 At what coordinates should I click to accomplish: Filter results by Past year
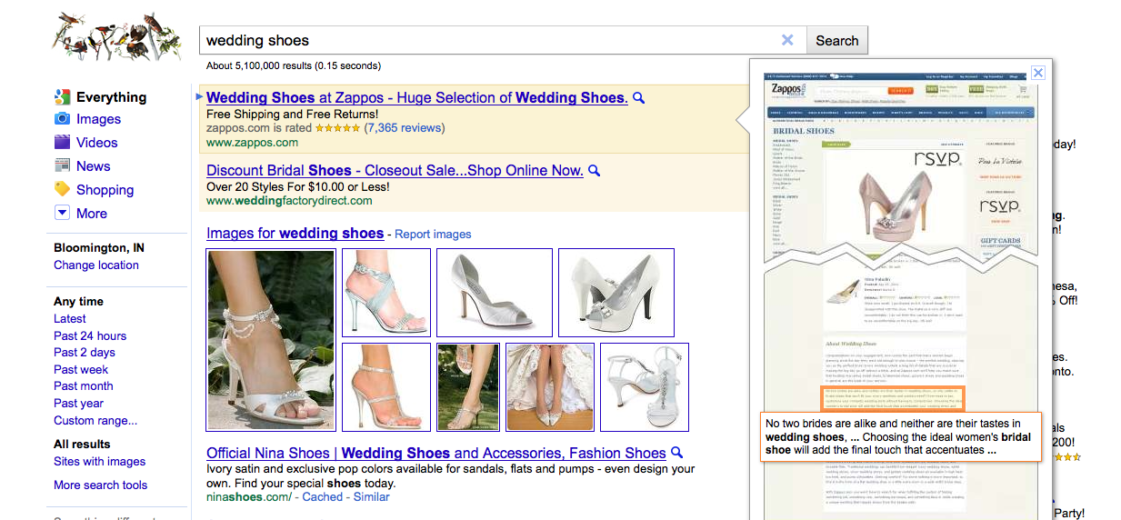point(79,403)
